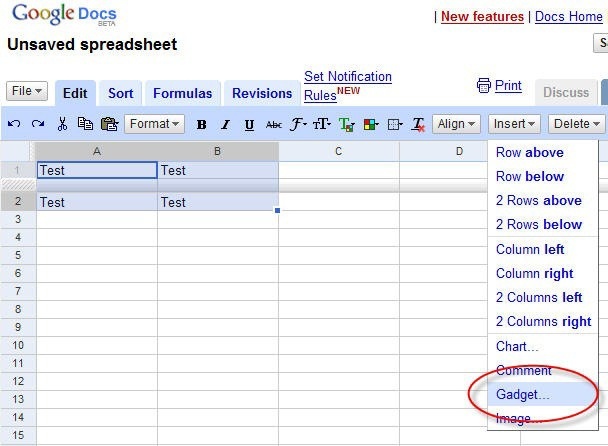
Task: Click cell B1 containing Test
Action: pyautogui.click(x=218, y=170)
